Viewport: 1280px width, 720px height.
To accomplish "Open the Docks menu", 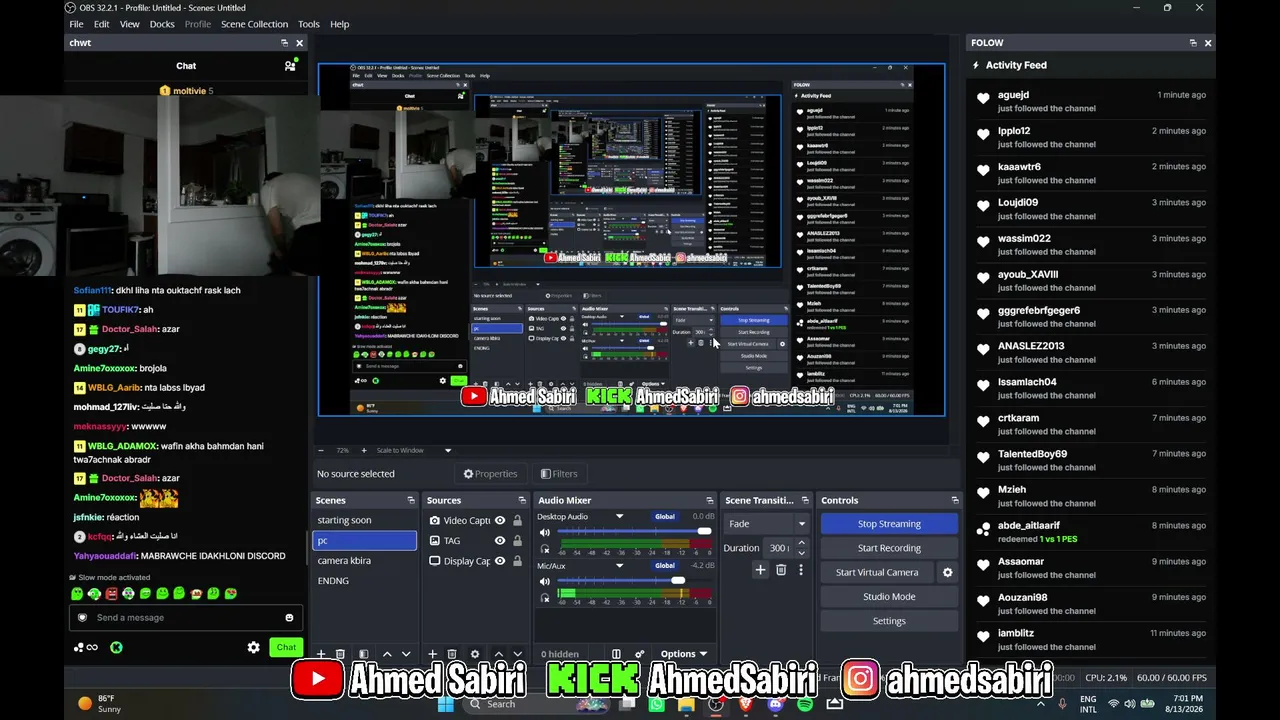I will click(162, 24).
